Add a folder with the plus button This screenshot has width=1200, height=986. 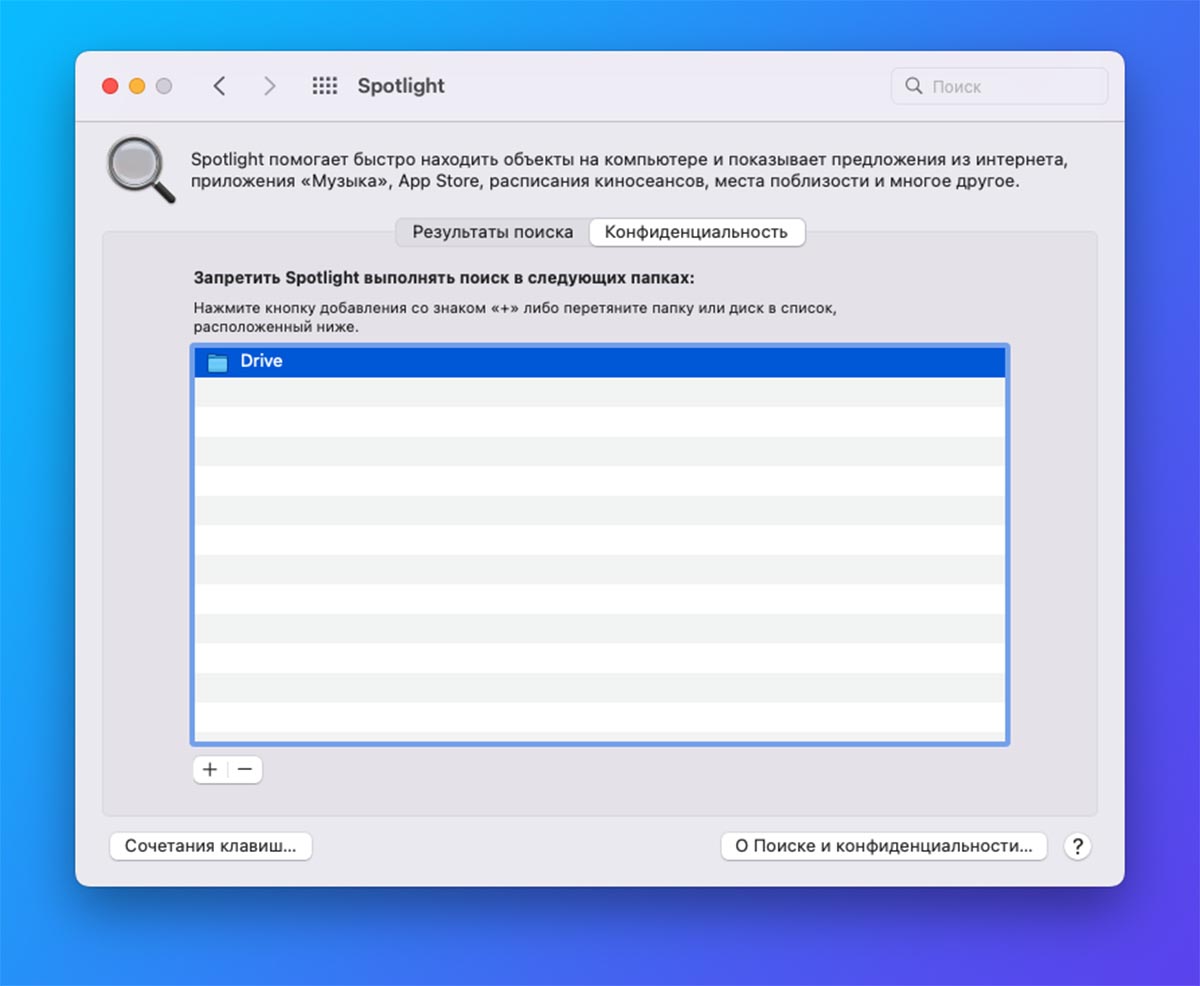[210, 769]
